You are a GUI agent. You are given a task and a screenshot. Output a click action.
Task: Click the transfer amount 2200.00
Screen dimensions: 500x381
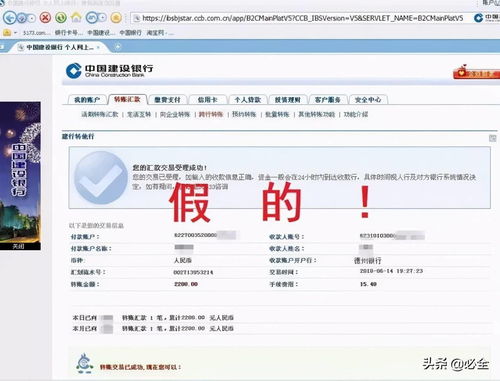pyautogui.click(x=186, y=284)
